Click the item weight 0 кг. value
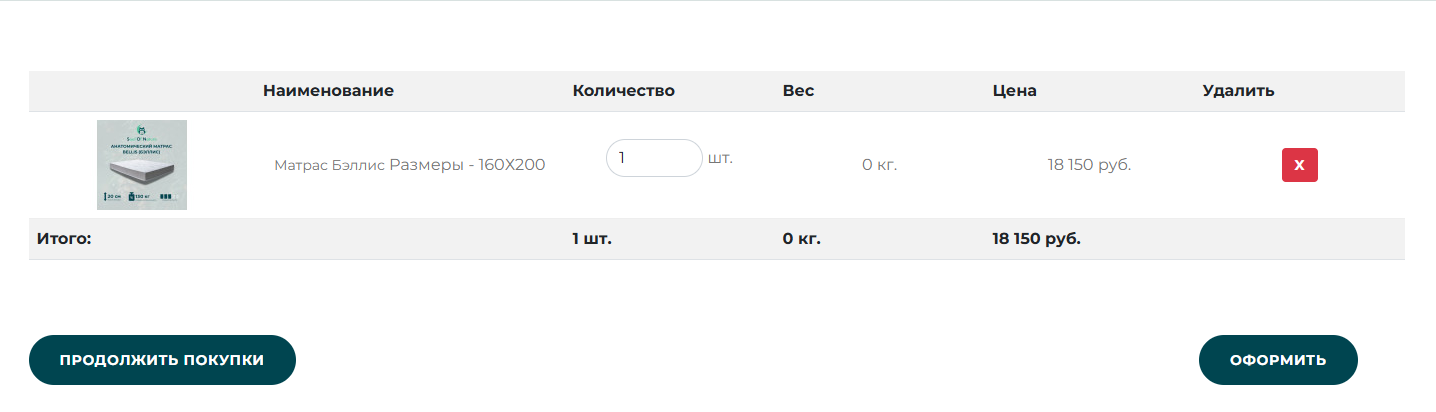Image resolution: width=1436 pixels, height=412 pixels. 879,165
